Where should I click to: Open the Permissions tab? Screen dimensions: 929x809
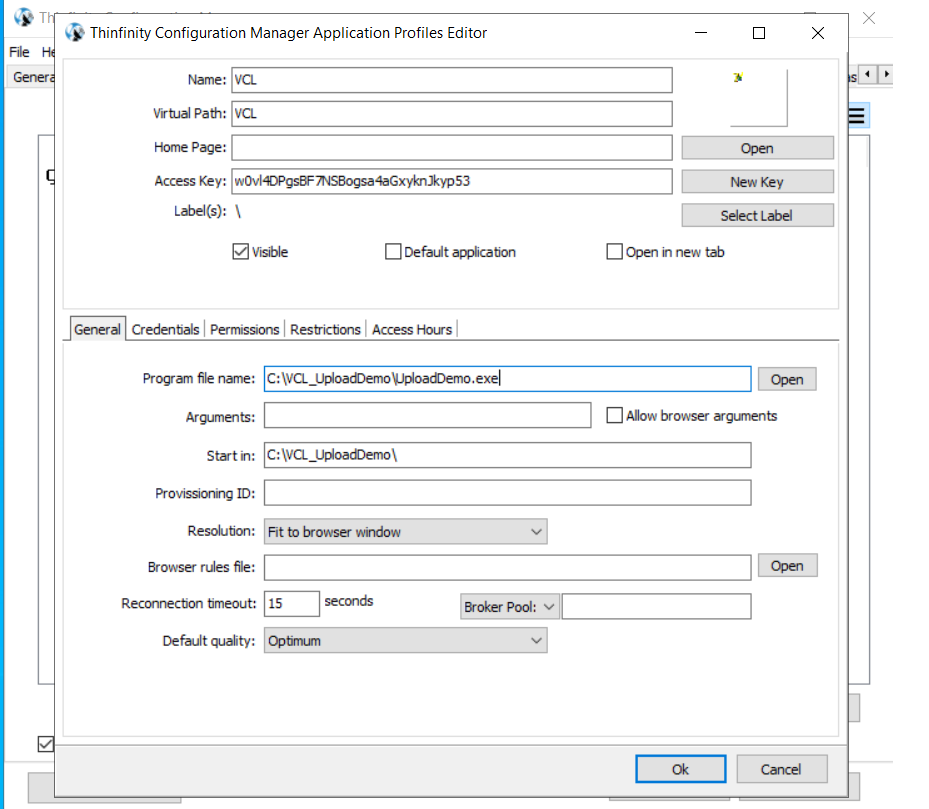click(x=245, y=330)
